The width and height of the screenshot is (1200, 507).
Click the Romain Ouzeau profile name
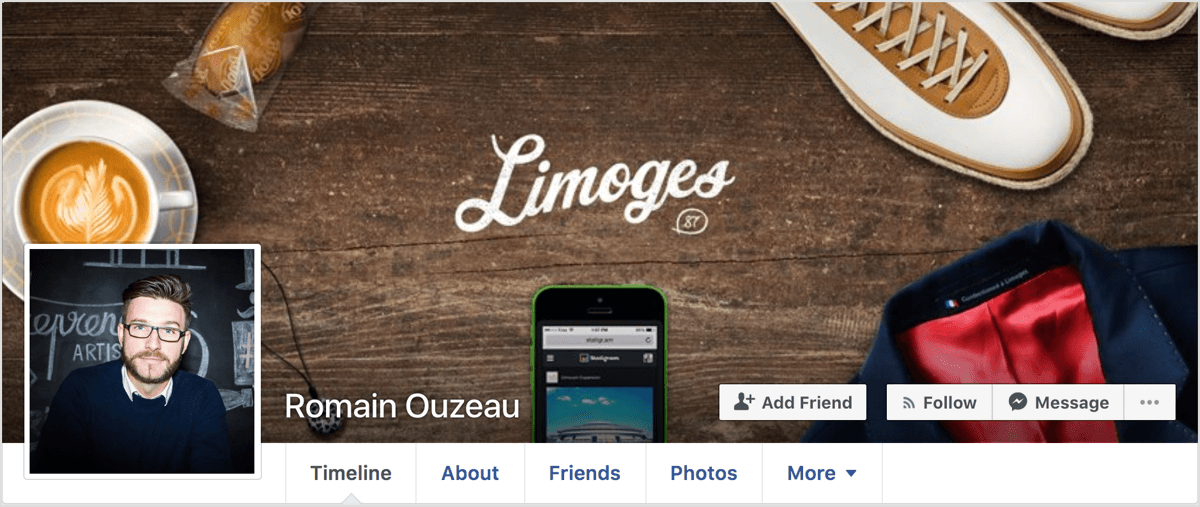click(x=402, y=406)
